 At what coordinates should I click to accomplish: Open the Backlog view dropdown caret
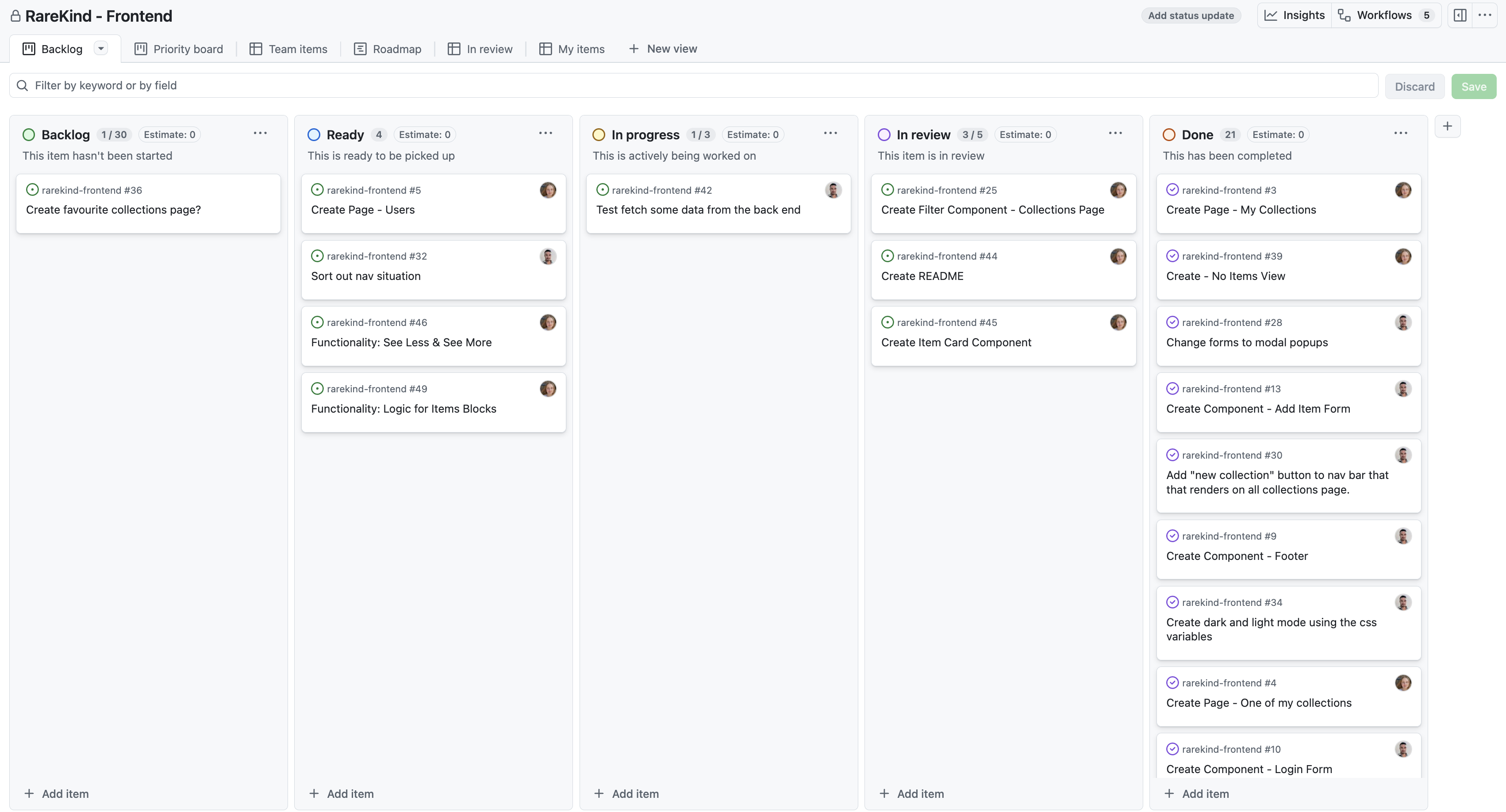100,48
